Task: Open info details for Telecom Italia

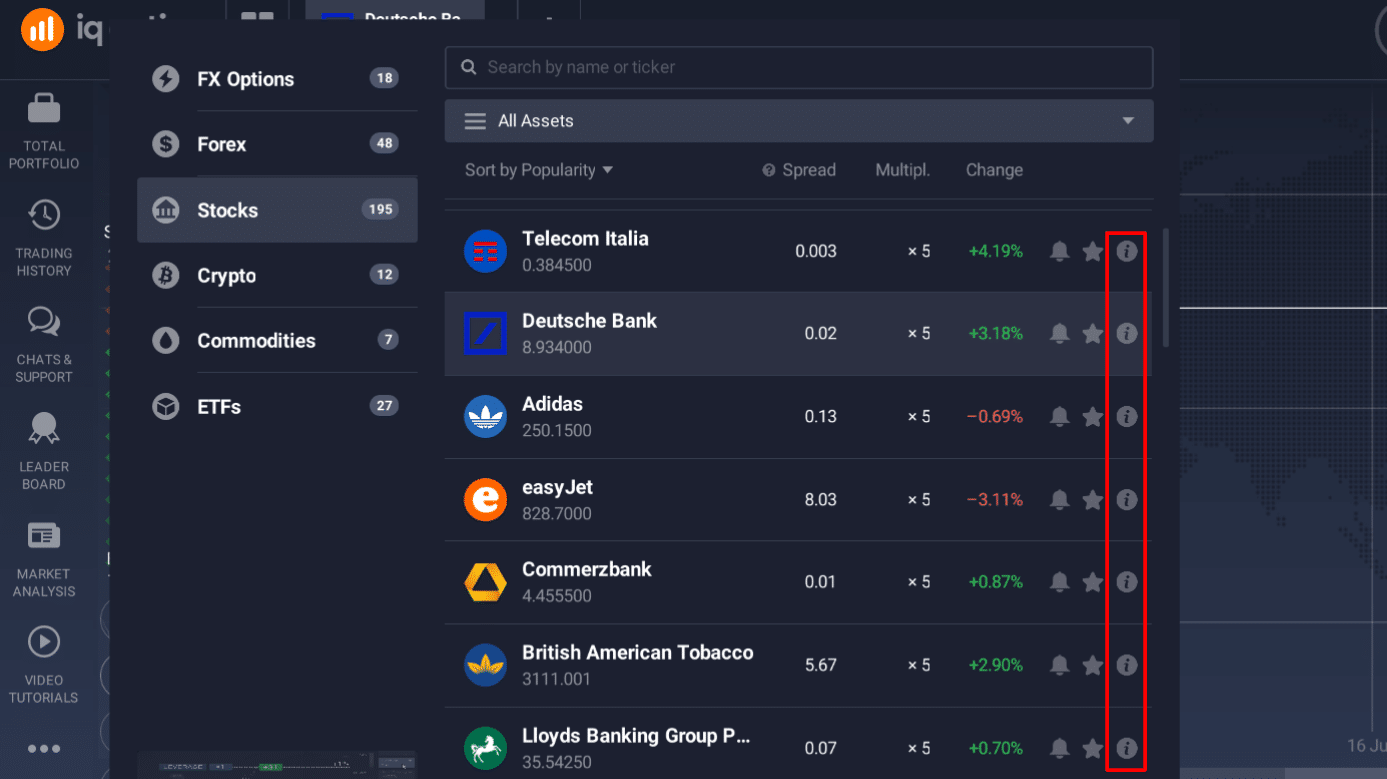Action: 1127,251
